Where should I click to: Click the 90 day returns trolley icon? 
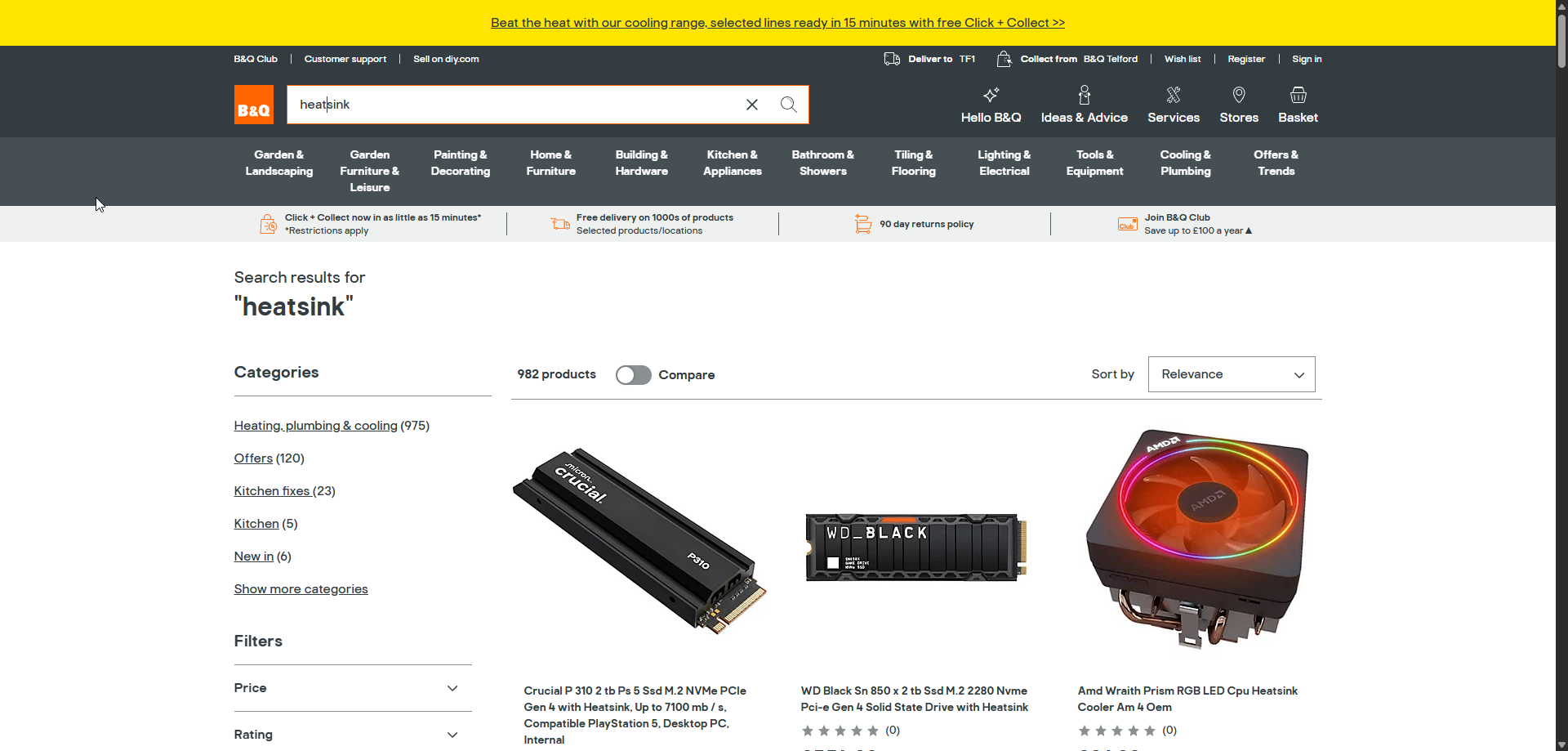pyautogui.click(x=863, y=224)
